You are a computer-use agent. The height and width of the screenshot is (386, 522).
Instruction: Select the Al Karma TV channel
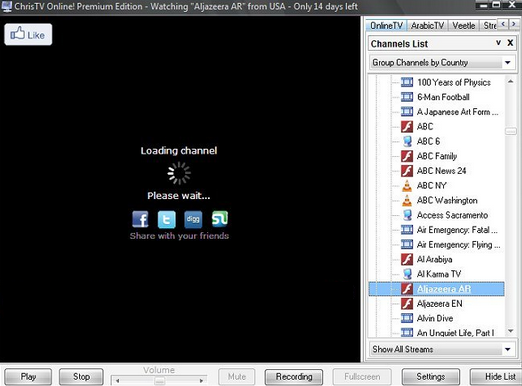pos(439,274)
